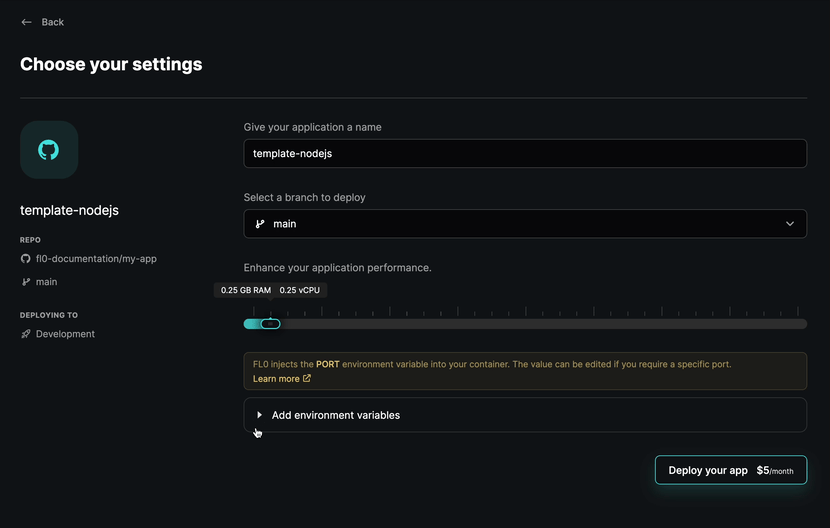Click the template-nodejs heading in sidebar
This screenshot has width=830, height=528.
point(69,210)
